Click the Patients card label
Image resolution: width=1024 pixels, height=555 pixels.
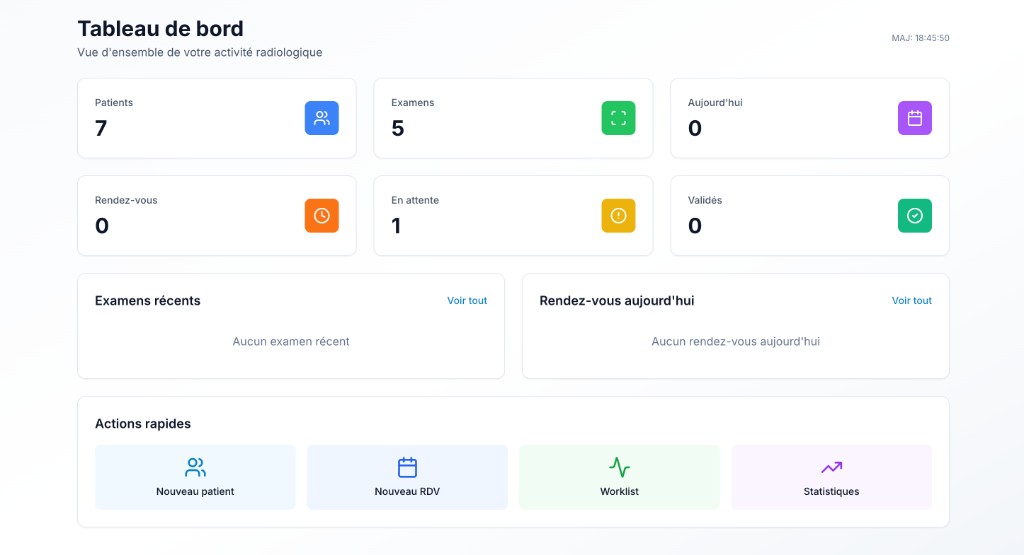(114, 103)
